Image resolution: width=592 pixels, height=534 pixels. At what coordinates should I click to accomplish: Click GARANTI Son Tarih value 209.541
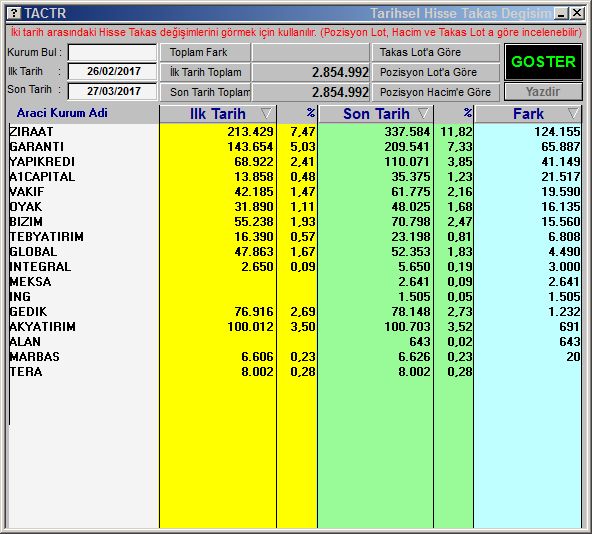pyautogui.click(x=407, y=147)
